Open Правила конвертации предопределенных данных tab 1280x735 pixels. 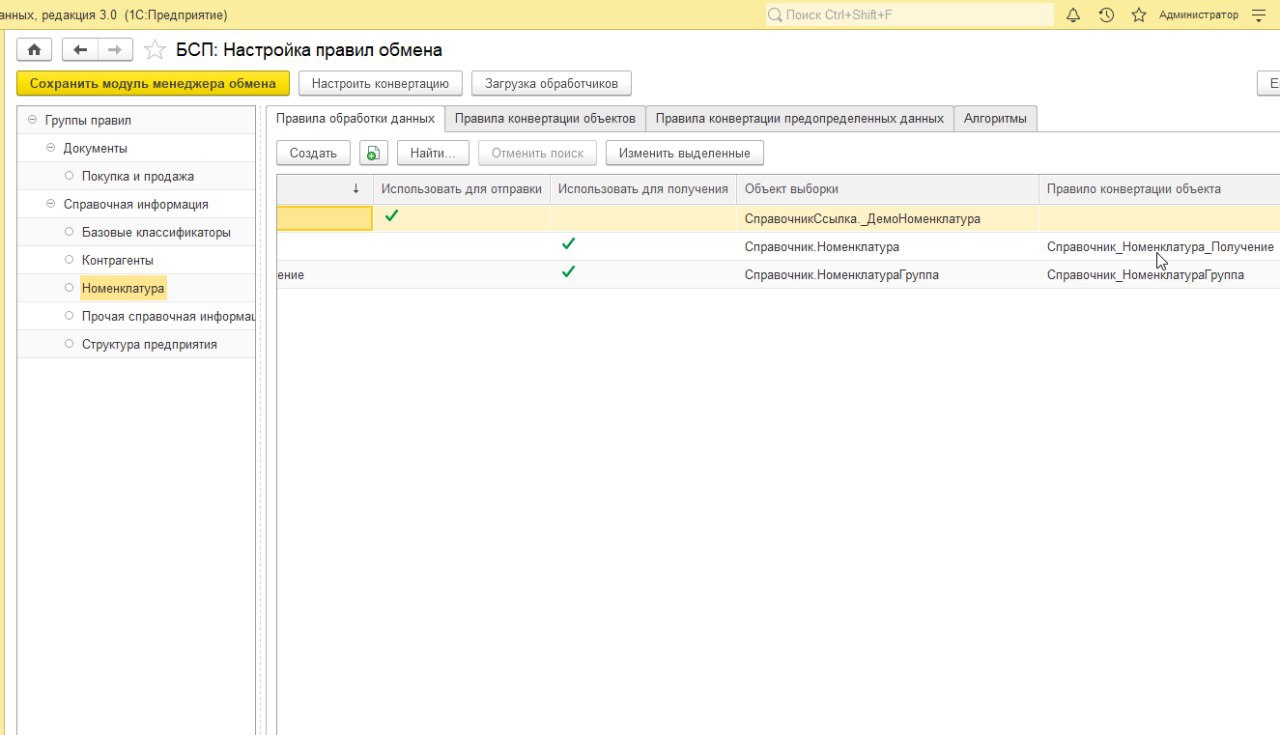[799, 118]
